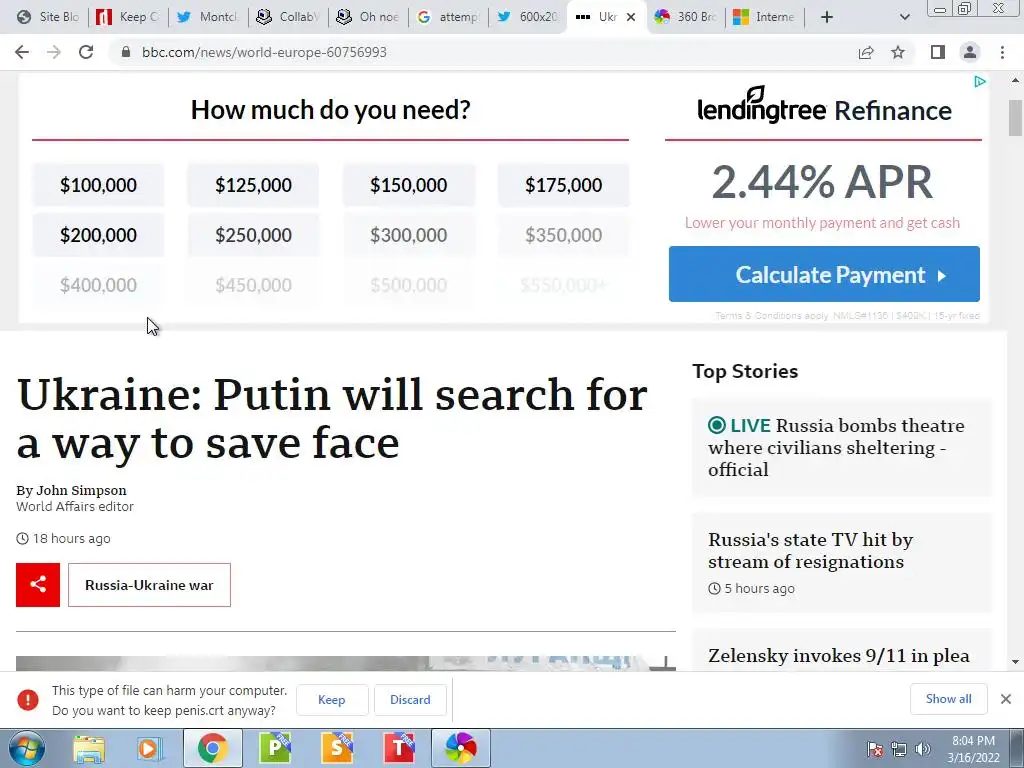Close the Ukraine BBC tab
This screenshot has width=1024, height=768.
tap(631, 17)
